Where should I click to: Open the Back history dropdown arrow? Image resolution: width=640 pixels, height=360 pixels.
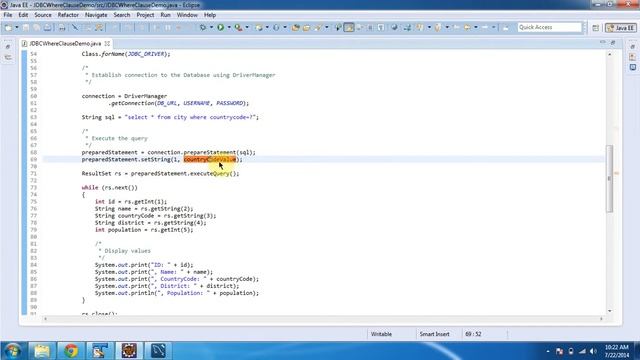tap(476, 28)
